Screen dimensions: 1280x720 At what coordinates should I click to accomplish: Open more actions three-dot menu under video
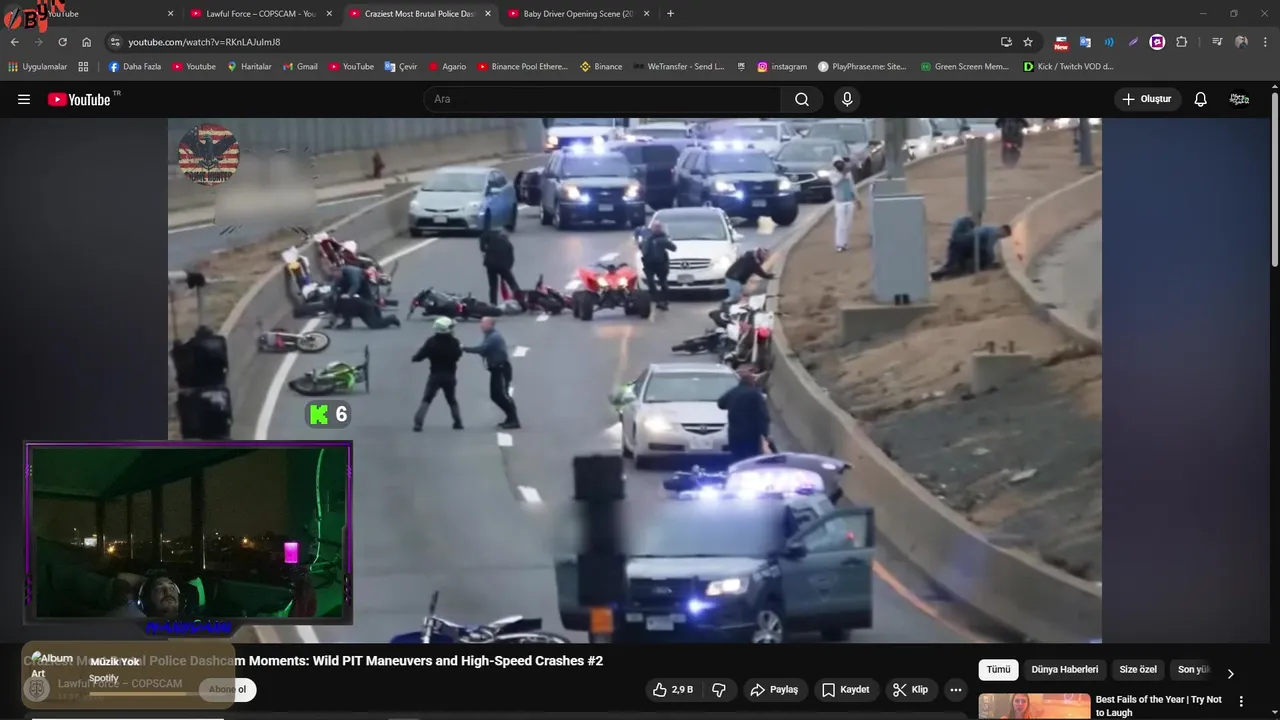click(956, 690)
